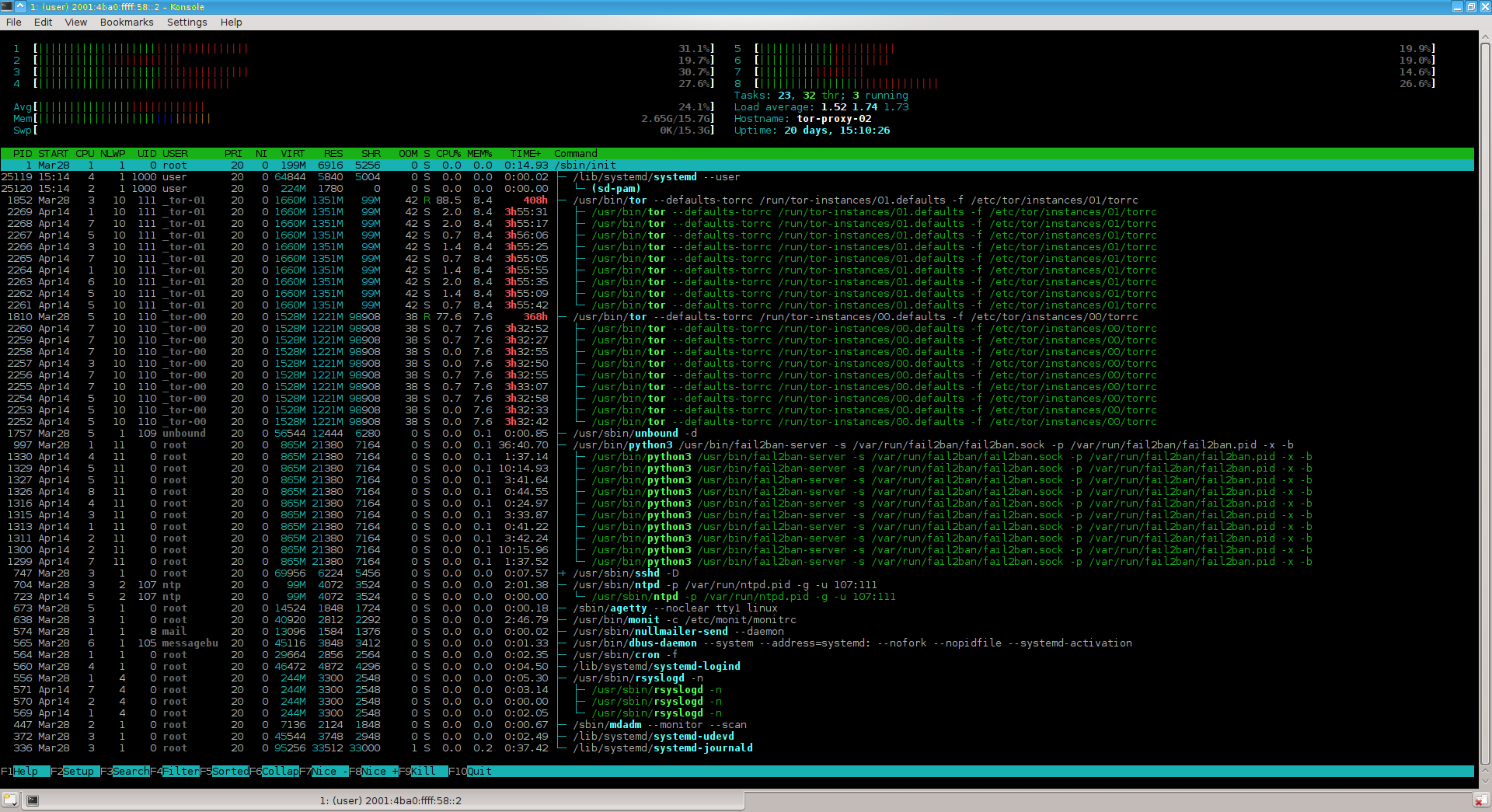This screenshot has height=812, width=1492.
Task: Select the PID 1852 tor instance 01 row
Action: (x=737, y=200)
